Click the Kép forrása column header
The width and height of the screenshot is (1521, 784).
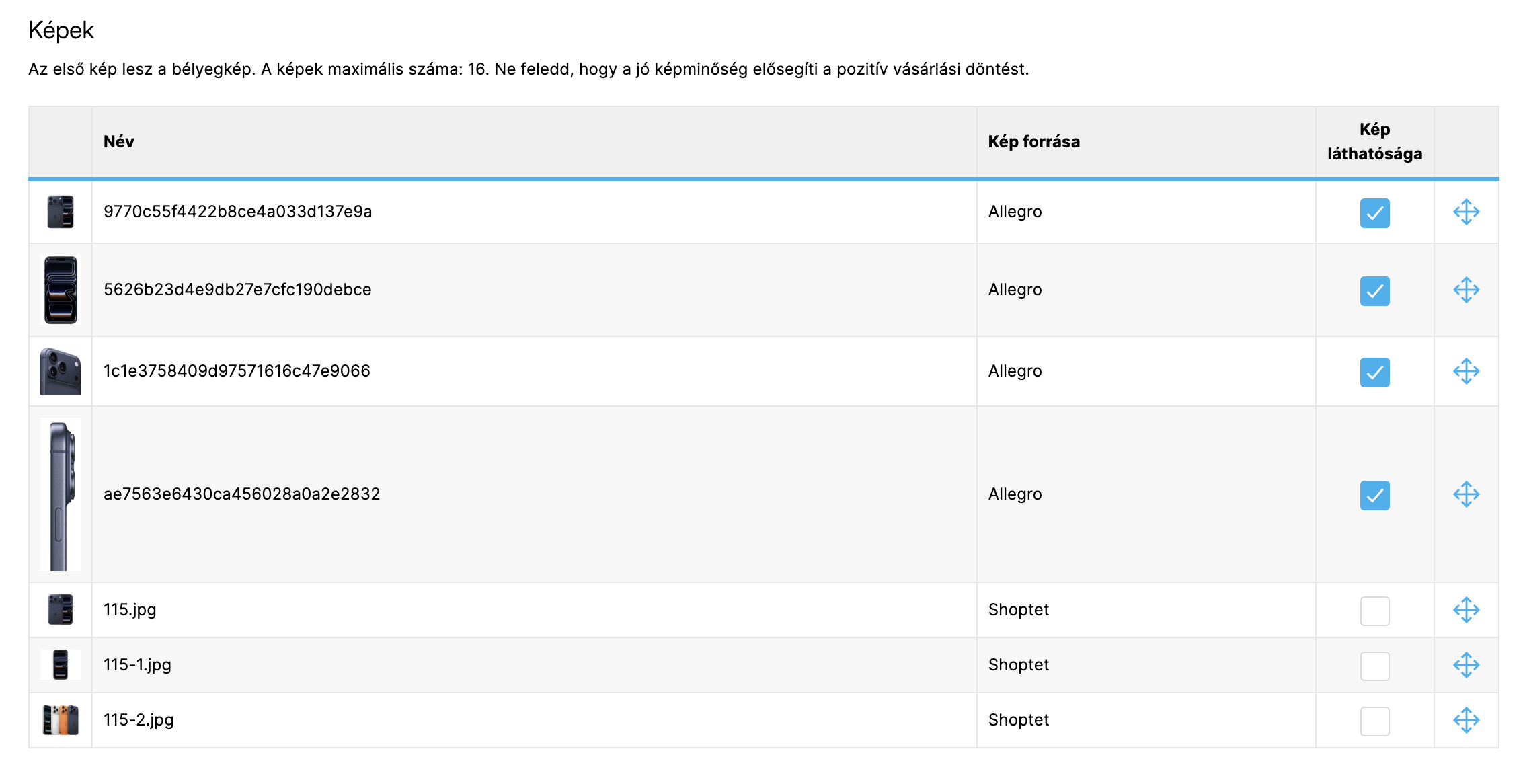(1033, 142)
